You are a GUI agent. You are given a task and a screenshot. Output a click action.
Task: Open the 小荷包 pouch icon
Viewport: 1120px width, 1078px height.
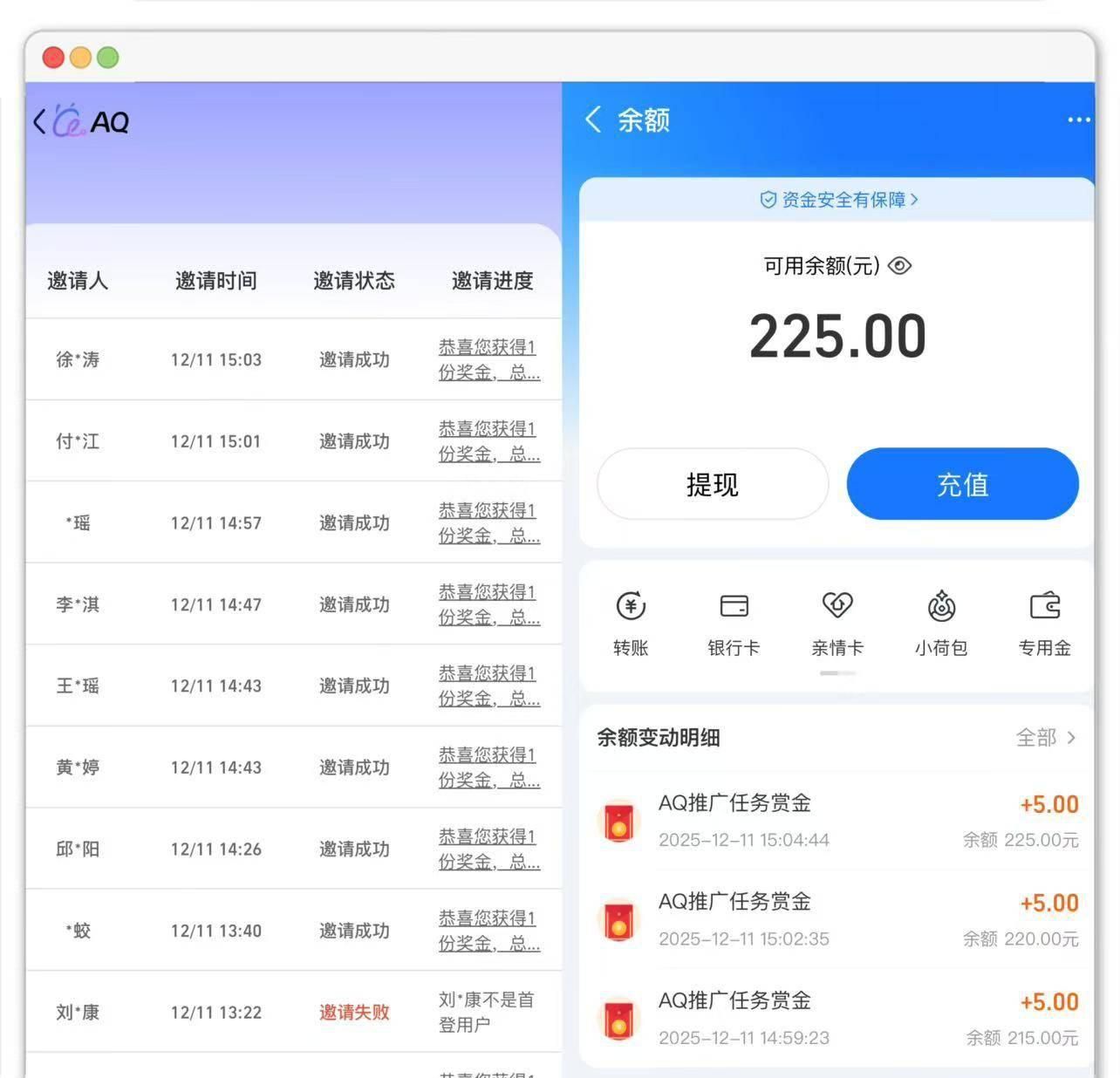pyautogui.click(x=941, y=605)
